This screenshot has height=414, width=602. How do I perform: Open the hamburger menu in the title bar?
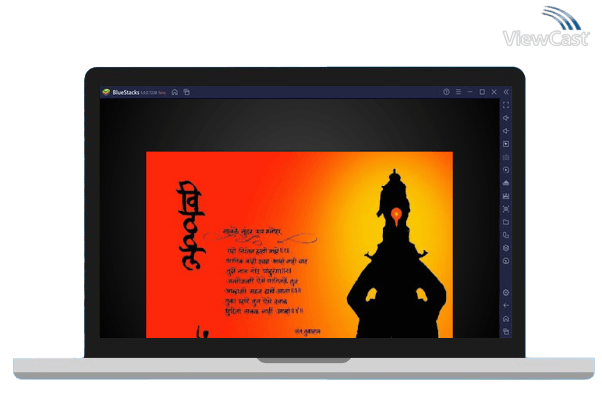tap(458, 92)
